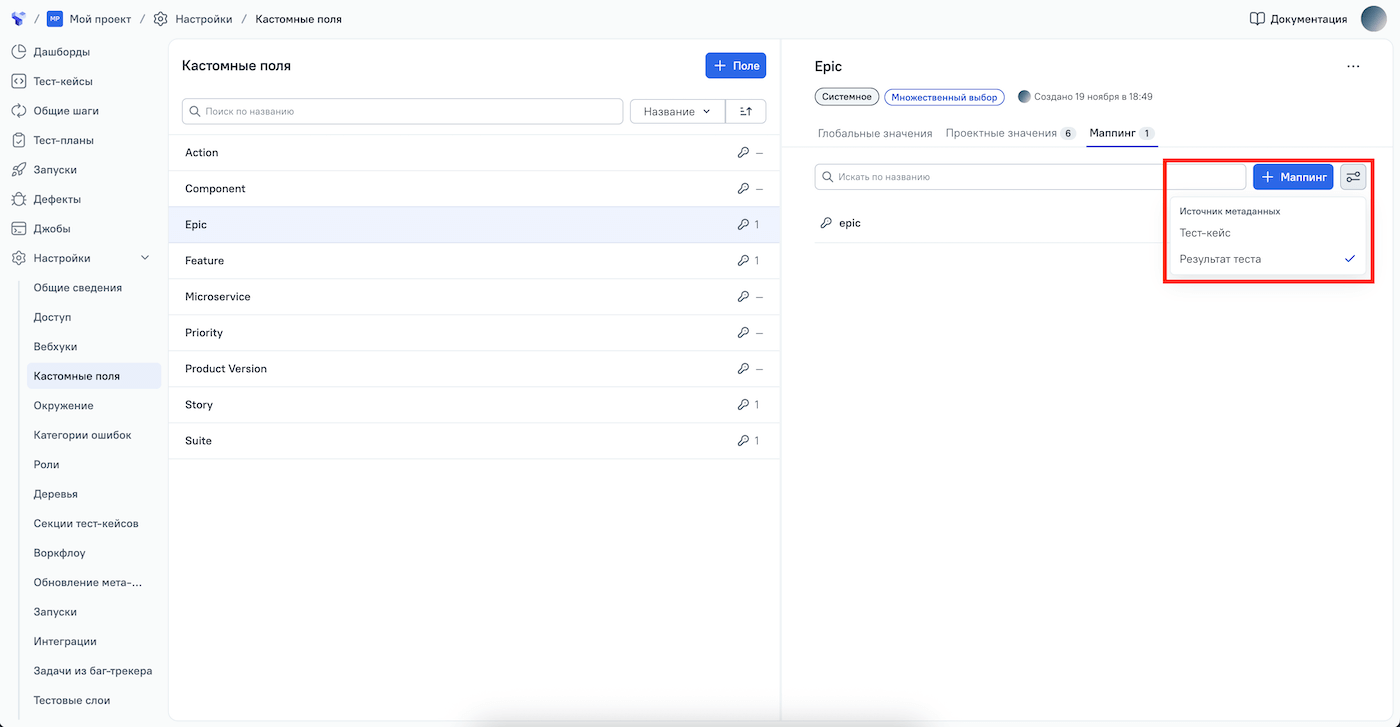Click the user avatar in top bar
Viewport: 1400px width, 727px height.
pyautogui.click(x=1374, y=19)
